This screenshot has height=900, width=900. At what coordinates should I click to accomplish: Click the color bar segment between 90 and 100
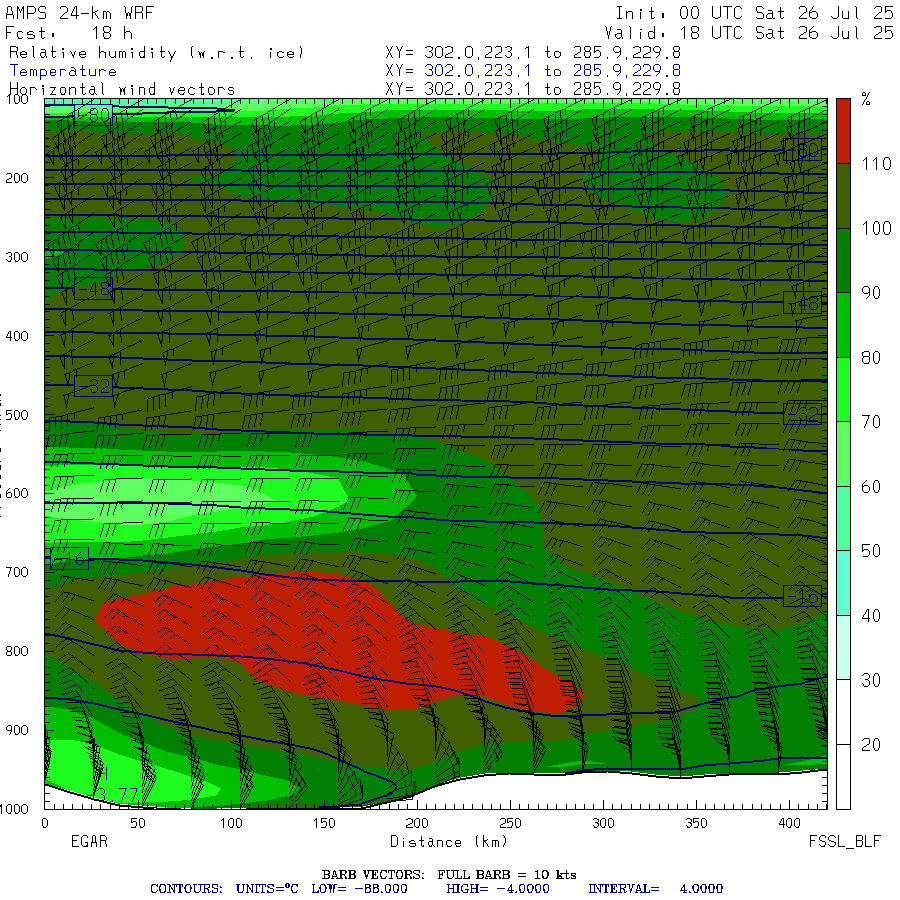tap(843, 261)
